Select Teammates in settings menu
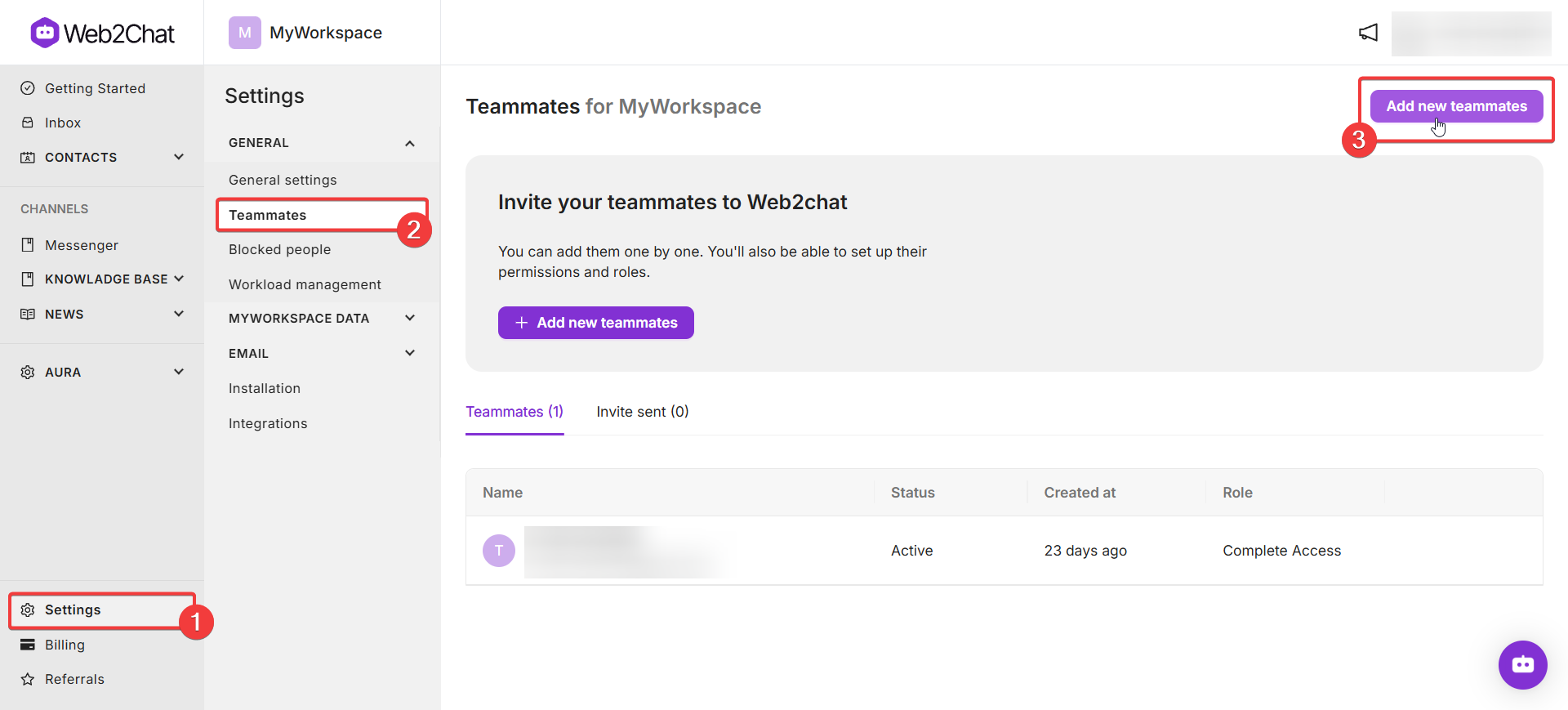The height and width of the screenshot is (710, 1568). pos(268,215)
